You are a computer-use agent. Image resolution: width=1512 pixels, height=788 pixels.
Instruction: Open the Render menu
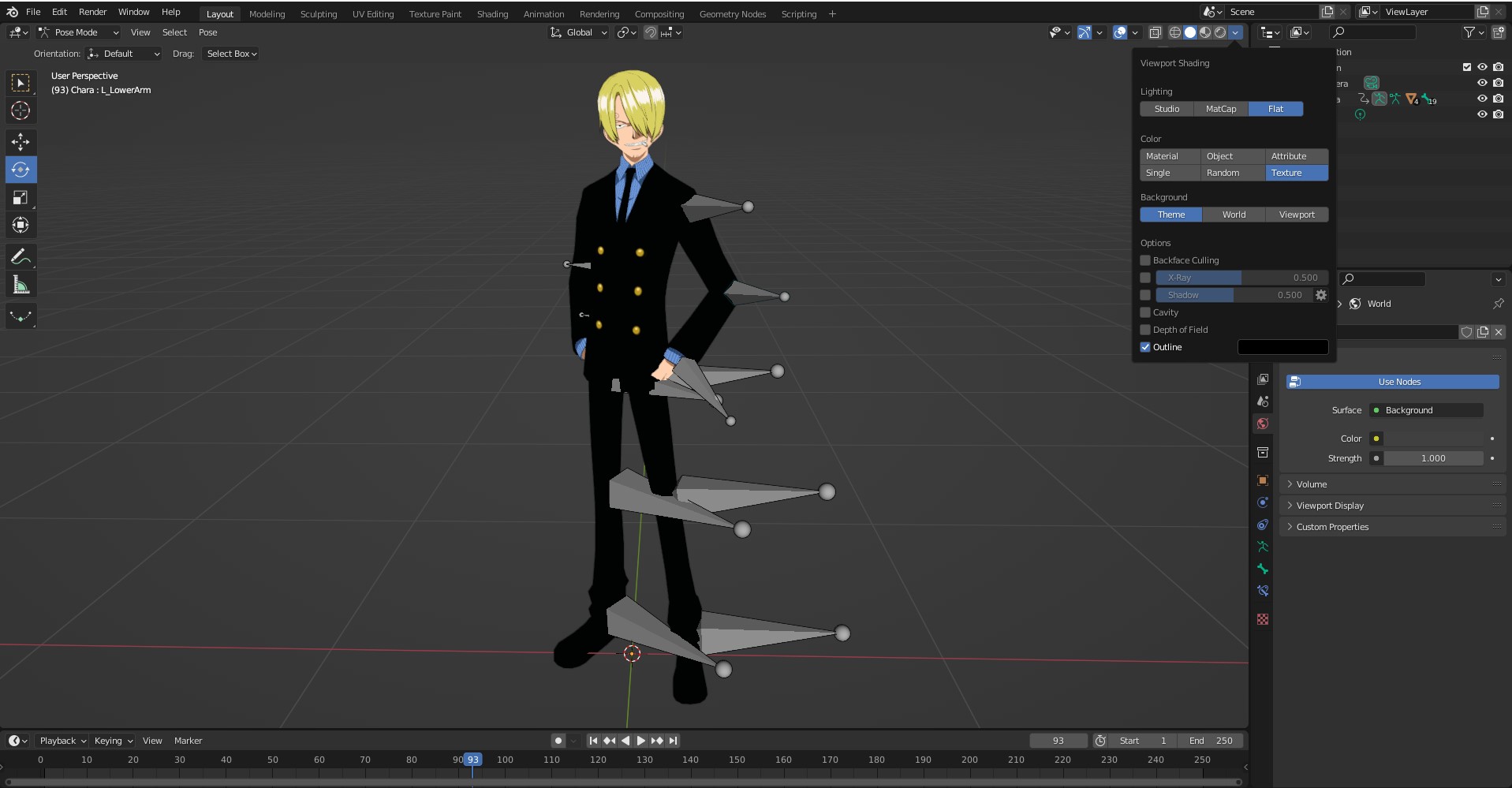point(92,12)
